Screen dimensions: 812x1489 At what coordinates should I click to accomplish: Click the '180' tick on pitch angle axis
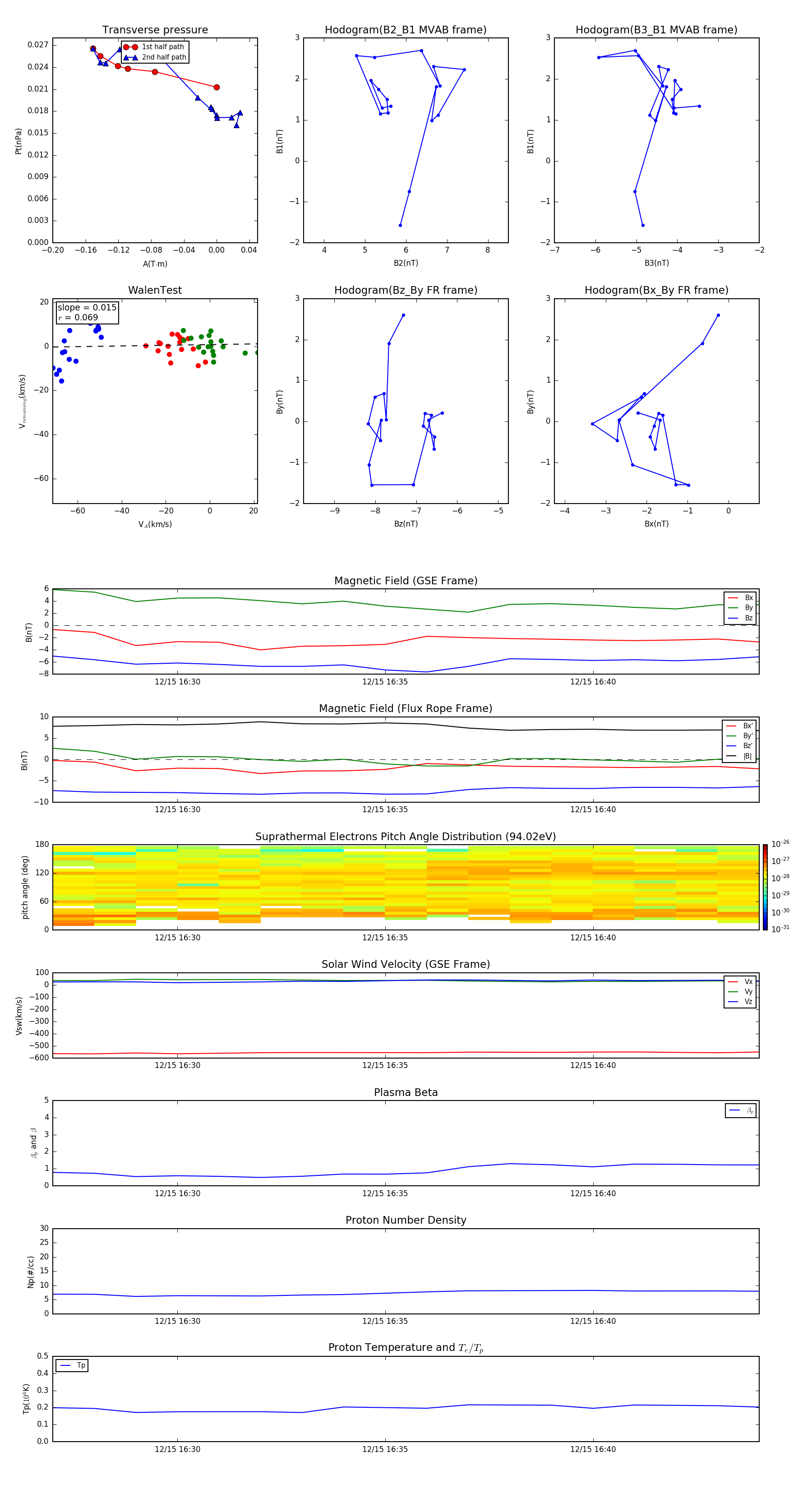pyautogui.click(x=42, y=845)
